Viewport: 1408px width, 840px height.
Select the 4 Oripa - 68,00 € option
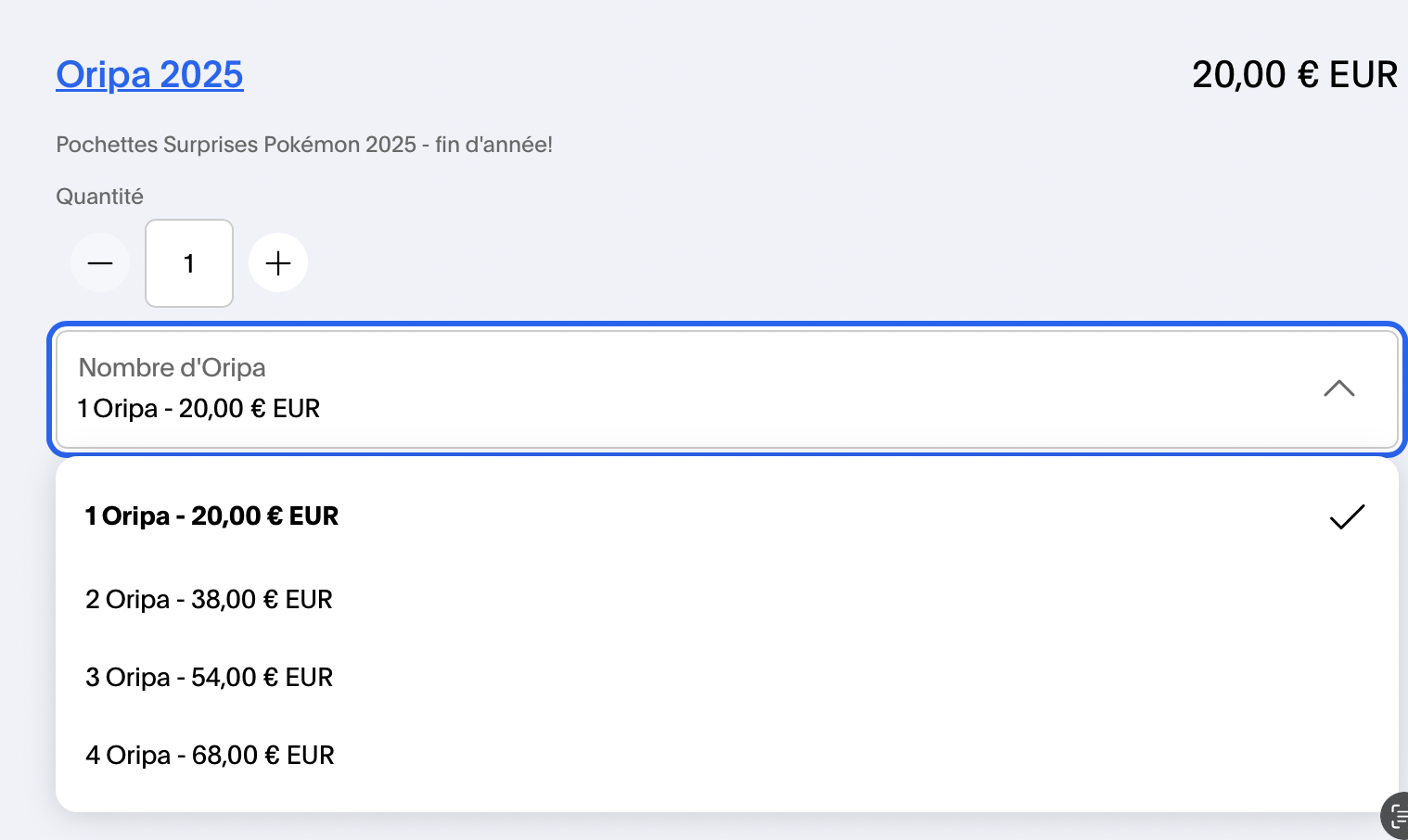pyautogui.click(x=210, y=756)
